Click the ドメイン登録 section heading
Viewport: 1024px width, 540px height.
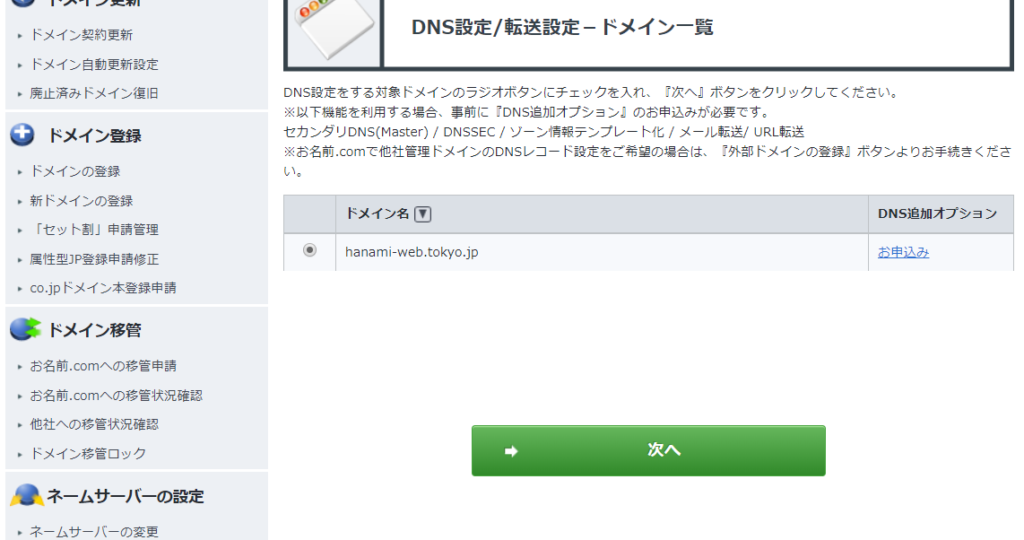pos(94,136)
